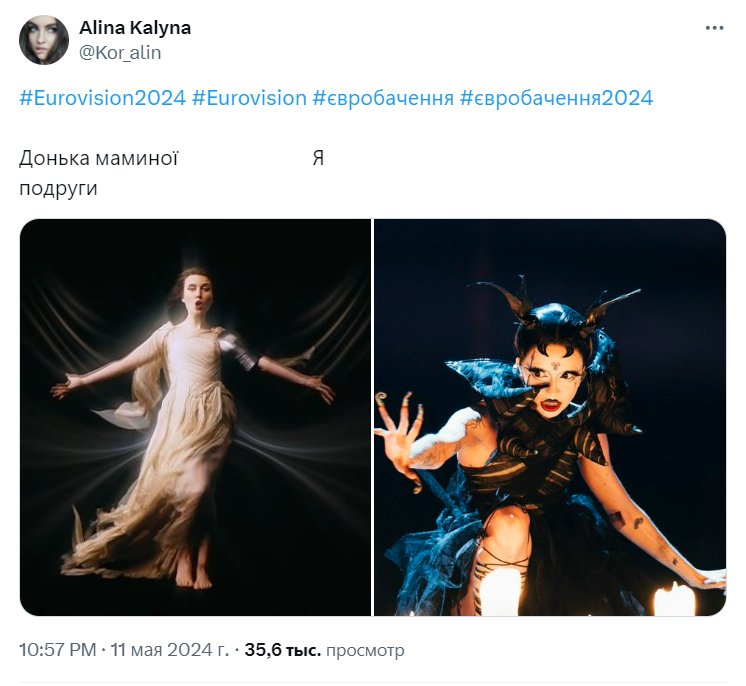Follow the #Eurovision hashtag link

[x=249, y=98]
